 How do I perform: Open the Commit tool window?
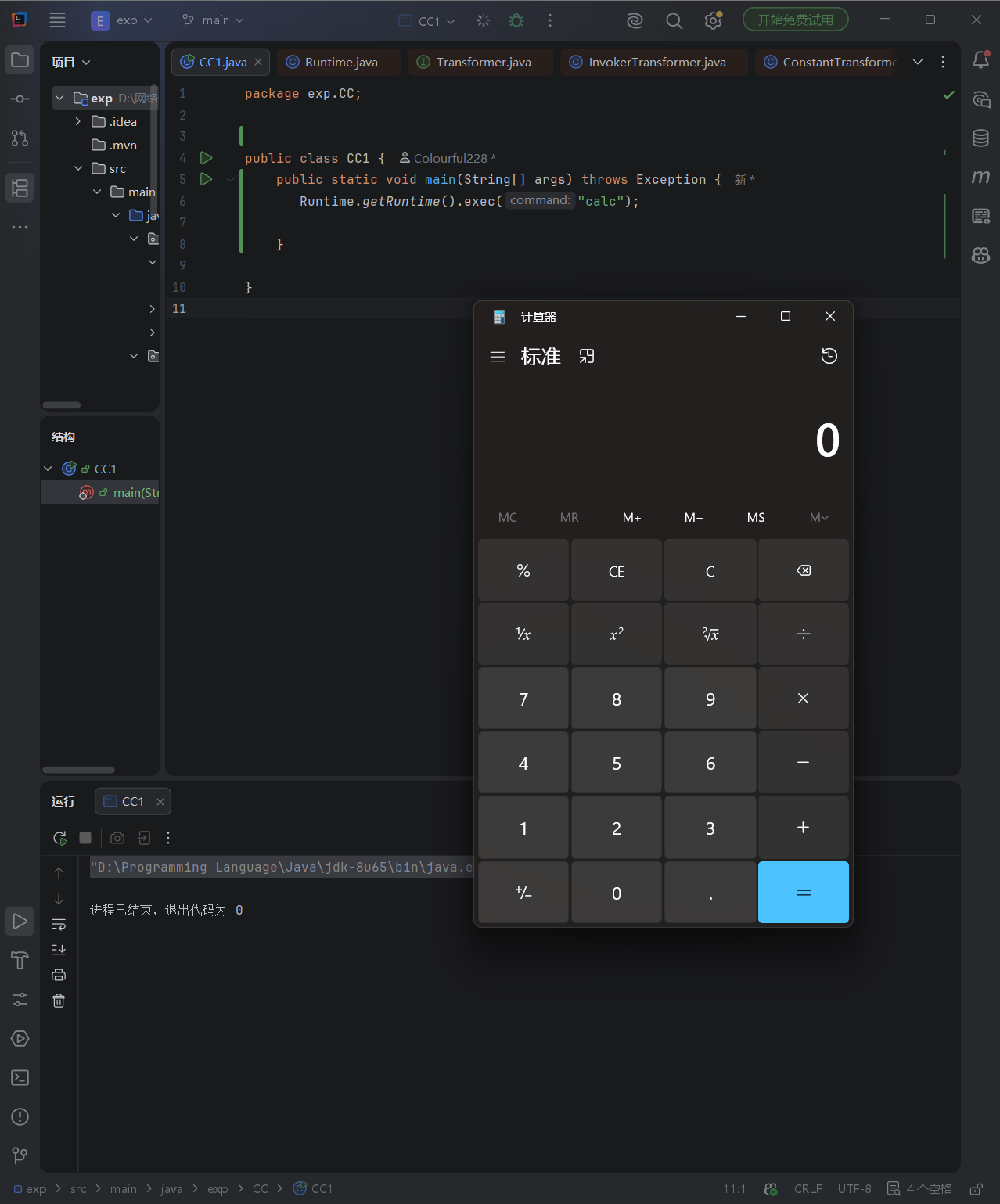tap(20, 99)
